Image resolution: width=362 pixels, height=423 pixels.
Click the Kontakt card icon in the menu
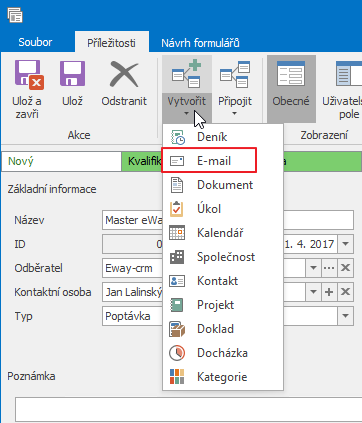pyautogui.click(x=177, y=281)
